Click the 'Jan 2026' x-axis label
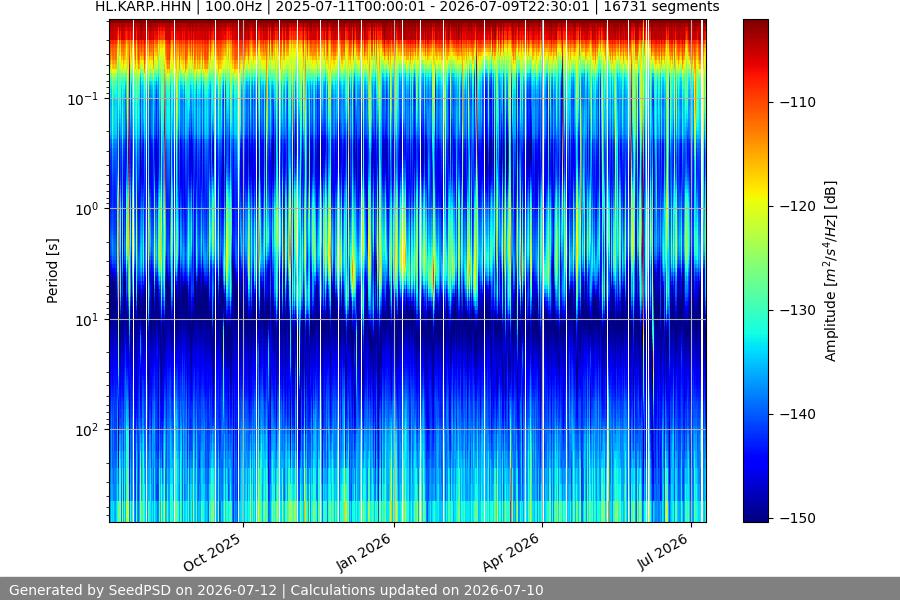Viewport: 900px width, 600px height. pyautogui.click(x=363, y=552)
